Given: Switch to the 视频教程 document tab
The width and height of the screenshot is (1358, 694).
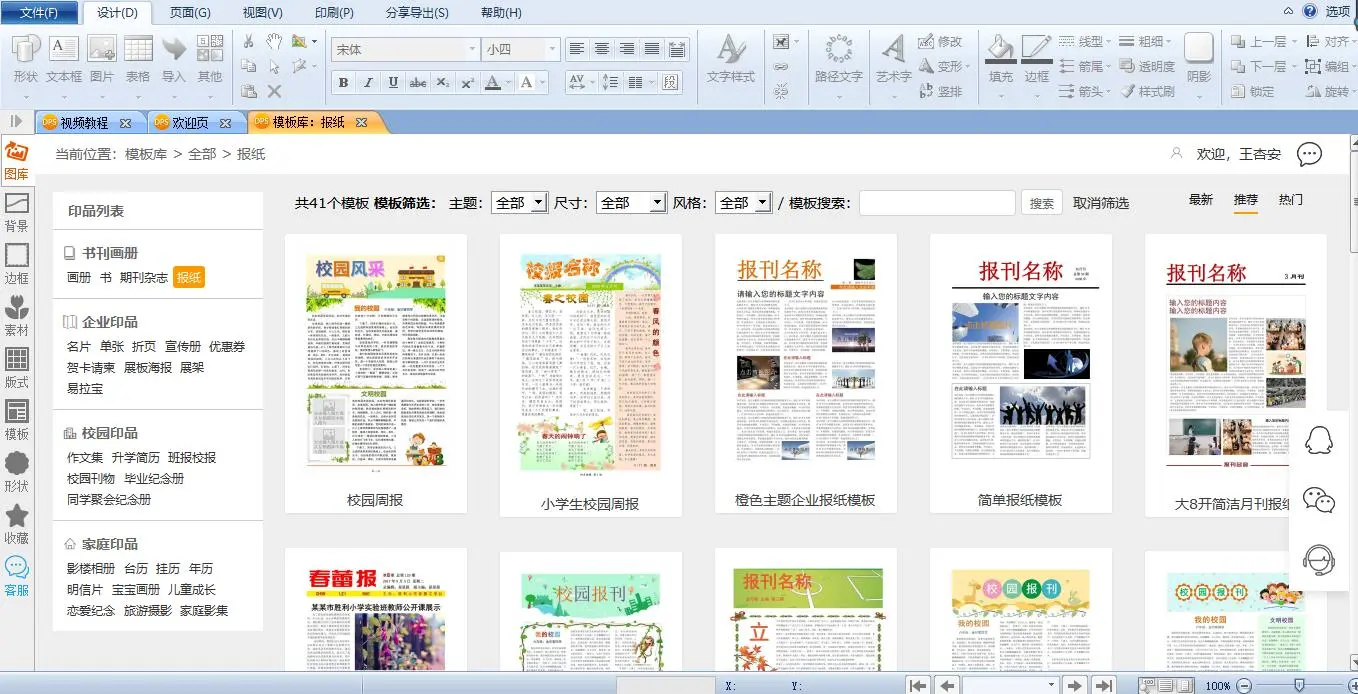Looking at the screenshot, I should pos(85,123).
